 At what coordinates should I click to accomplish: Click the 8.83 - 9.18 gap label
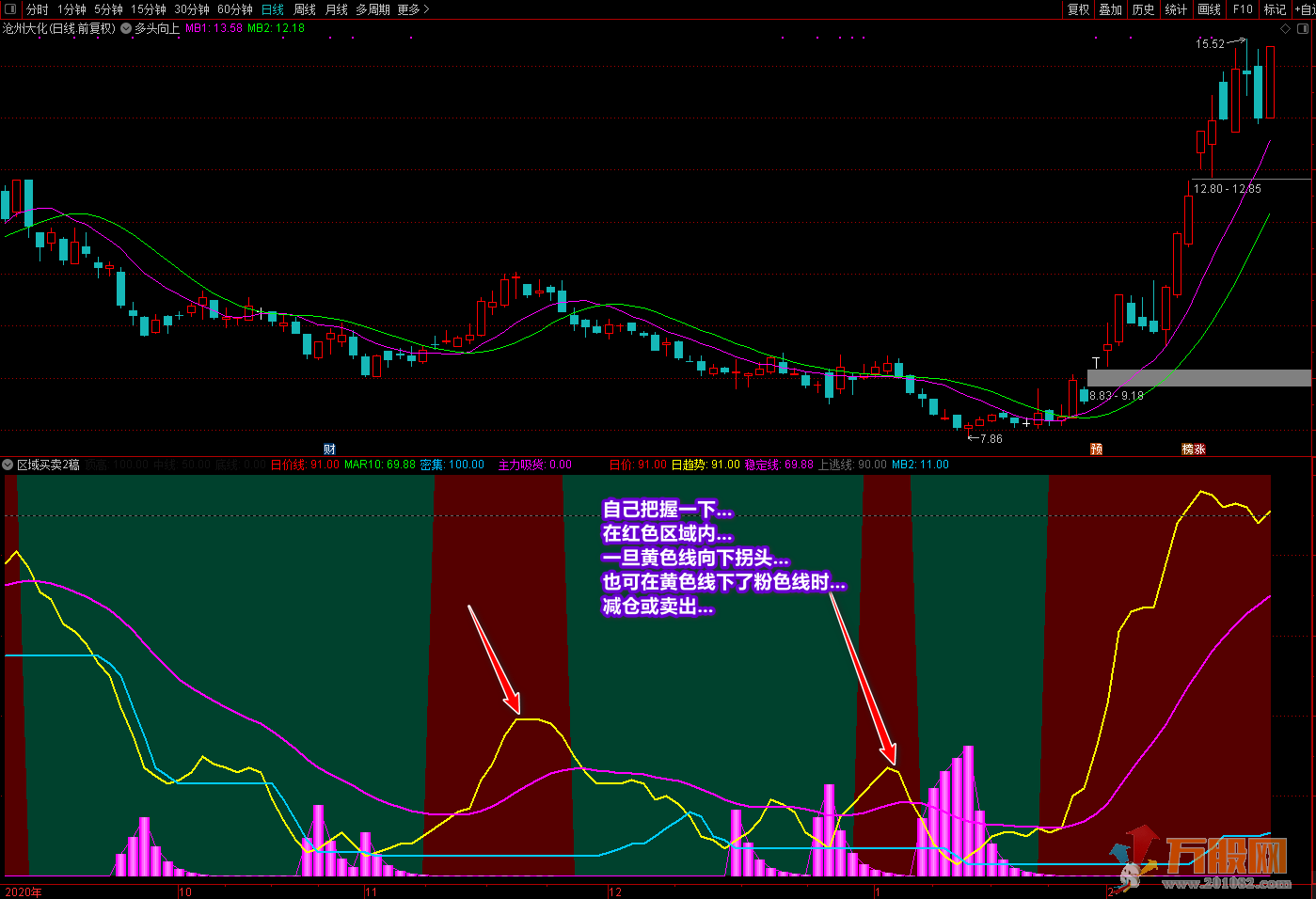click(x=1117, y=396)
